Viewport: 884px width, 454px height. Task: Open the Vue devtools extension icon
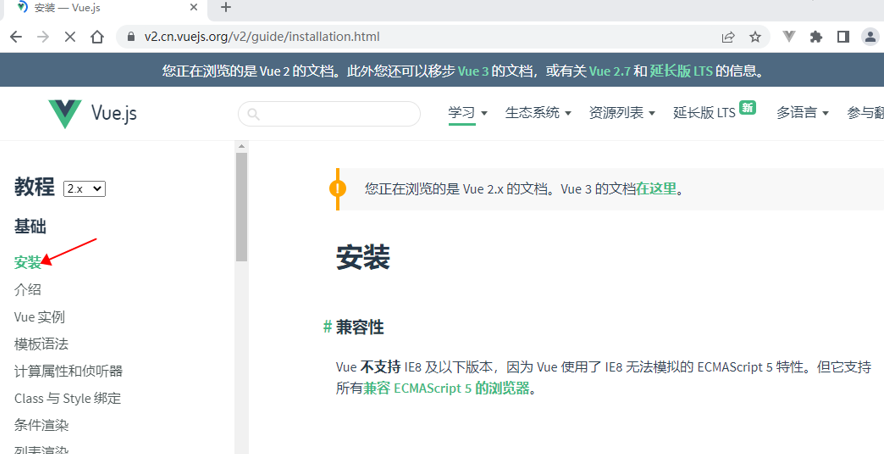[789, 37]
